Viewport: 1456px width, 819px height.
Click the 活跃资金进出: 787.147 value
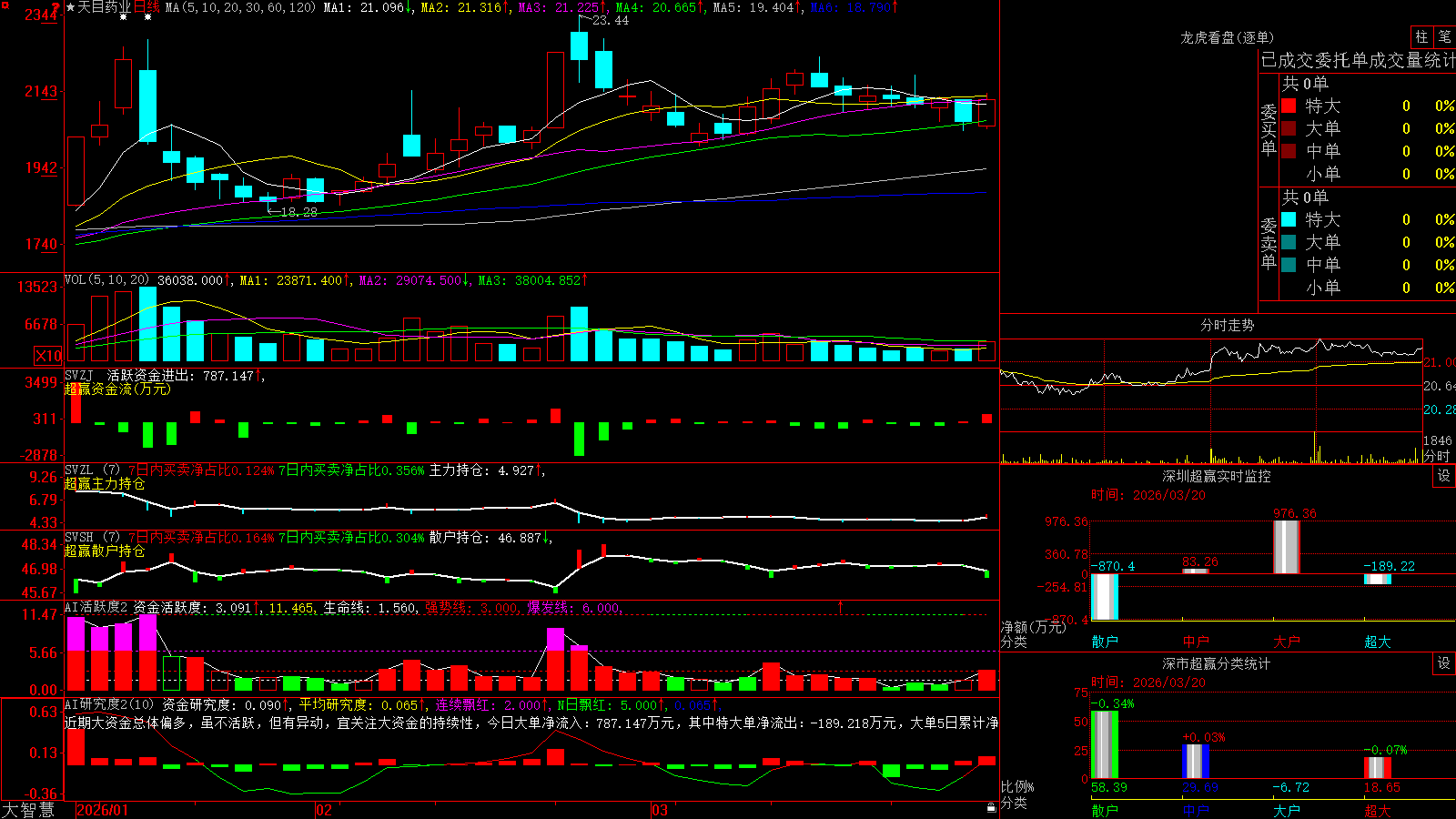tap(180, 376)
